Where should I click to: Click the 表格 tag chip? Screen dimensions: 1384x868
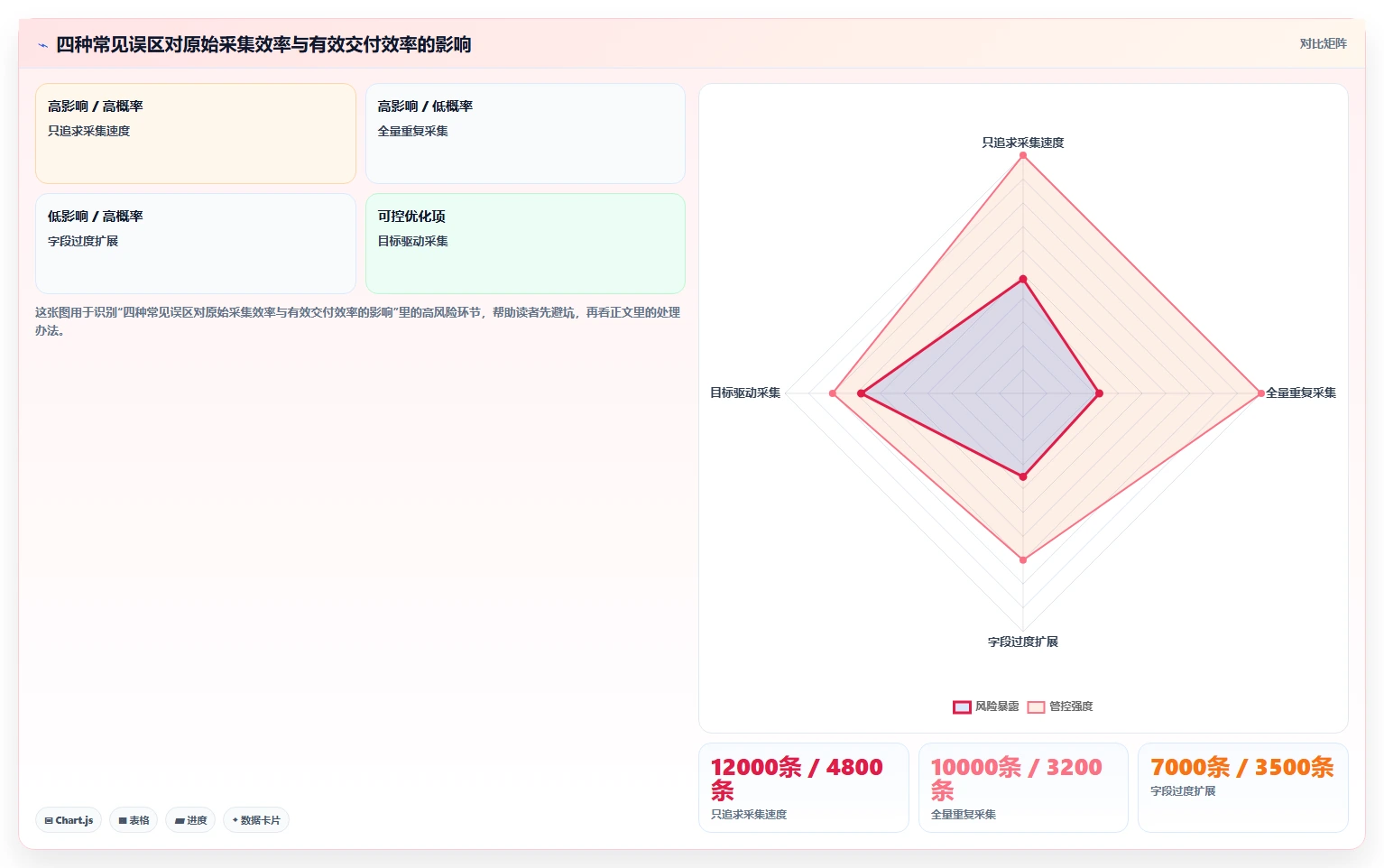[134, 820]
